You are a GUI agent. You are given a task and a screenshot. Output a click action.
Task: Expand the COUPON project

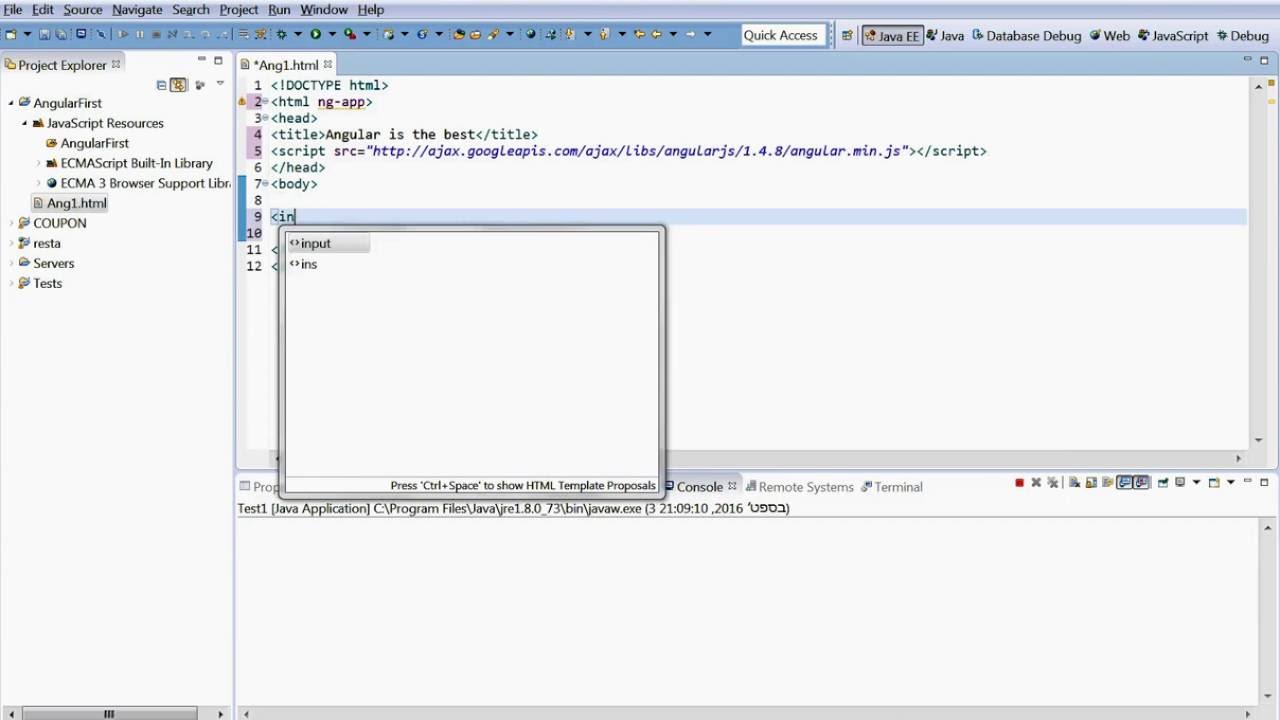pyautogui.click(x=12, y=223)
